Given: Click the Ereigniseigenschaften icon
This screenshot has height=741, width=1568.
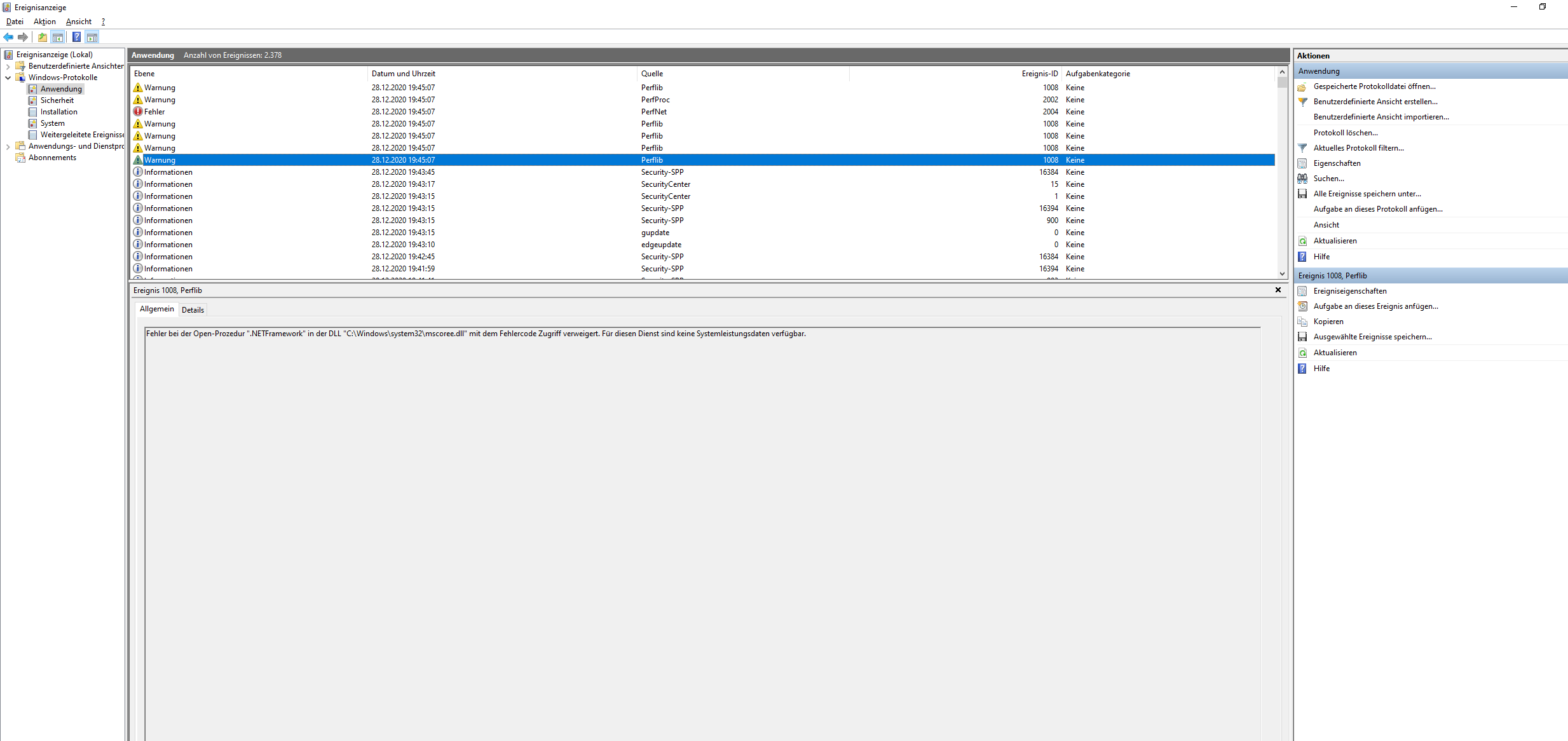Looking at the screenshot, I should pos(1302,291).
